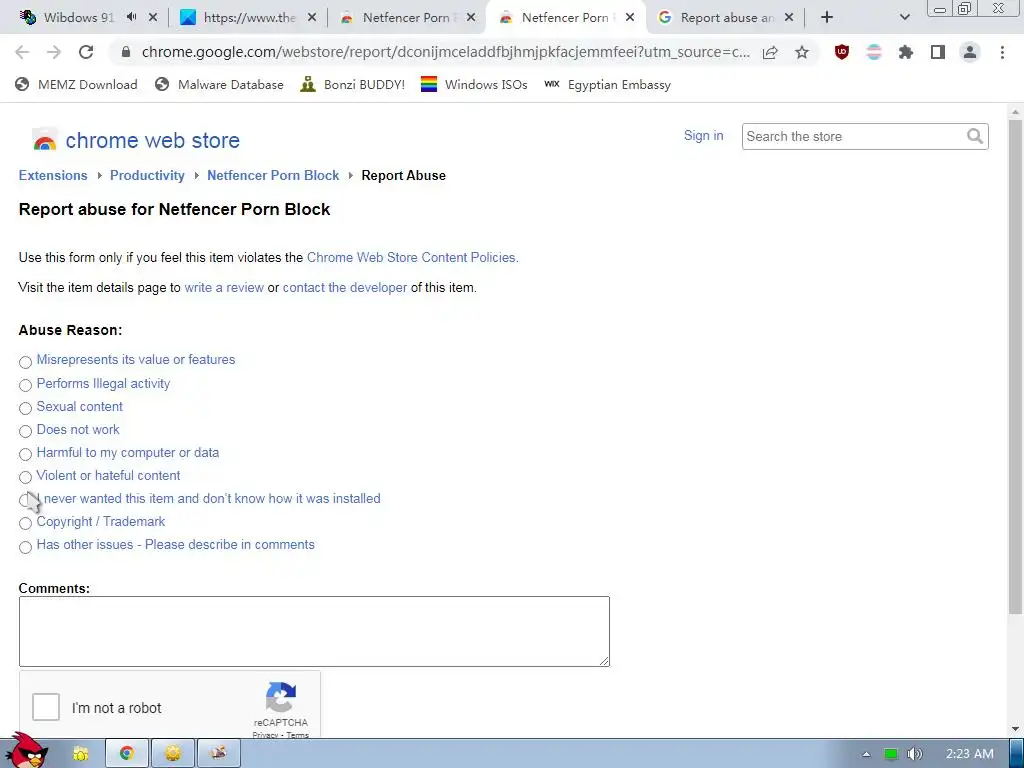Share this page icon in address bar
1024x768 pixels.
(x=770, y=52)
